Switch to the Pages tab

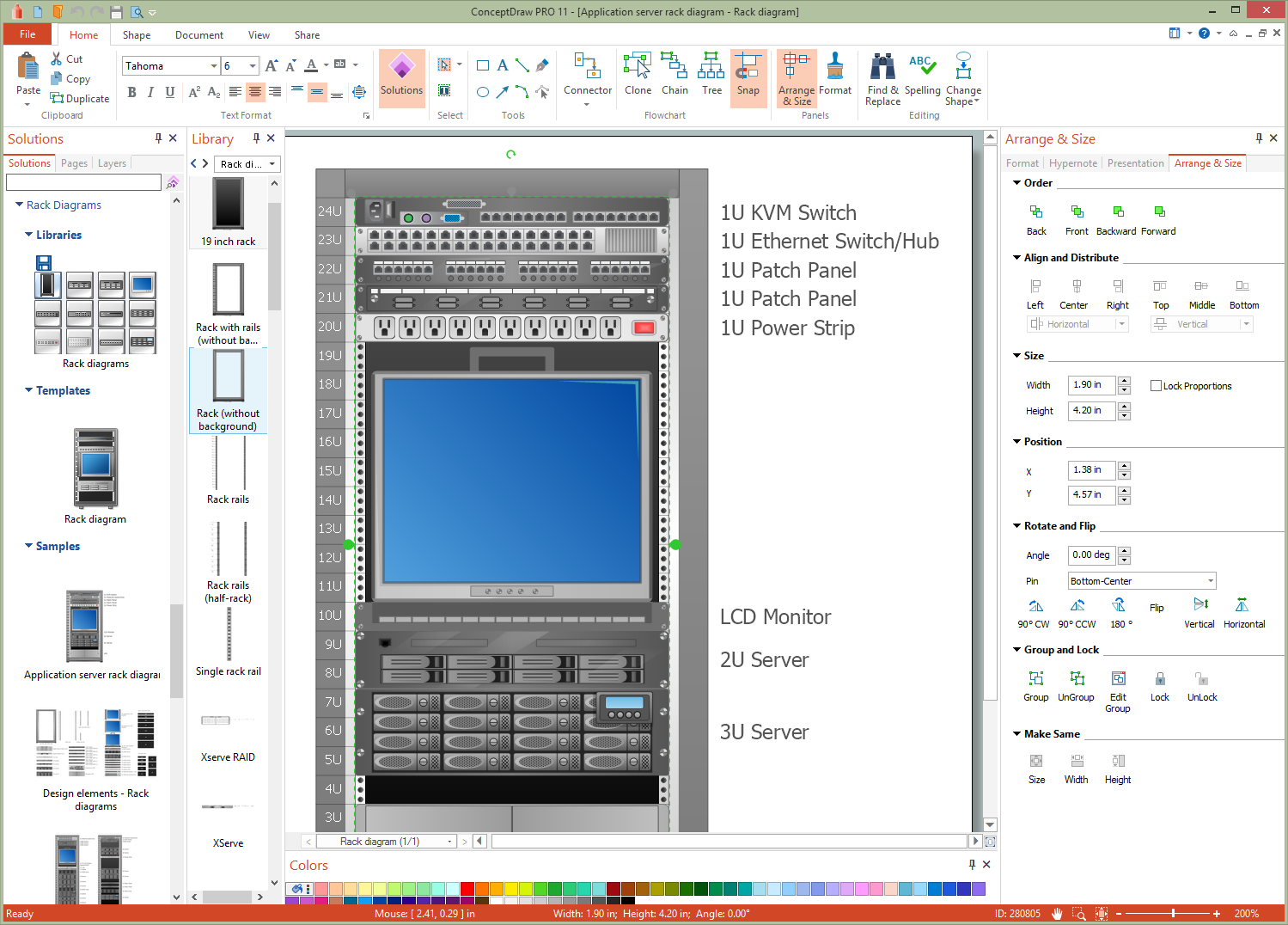pyautogui.click(x=74, y=163)
